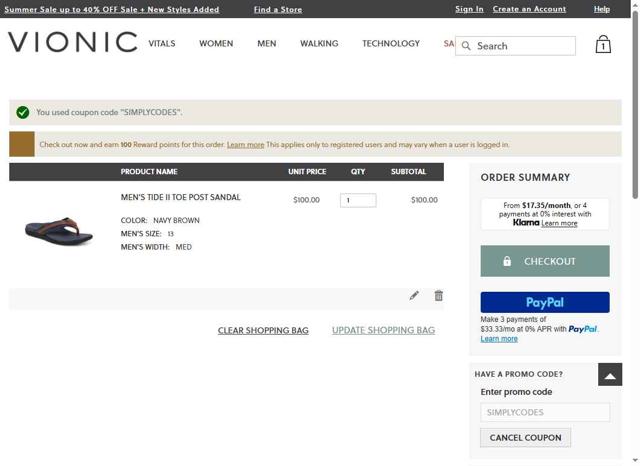Open the Walking menu

tap(319, 43)
